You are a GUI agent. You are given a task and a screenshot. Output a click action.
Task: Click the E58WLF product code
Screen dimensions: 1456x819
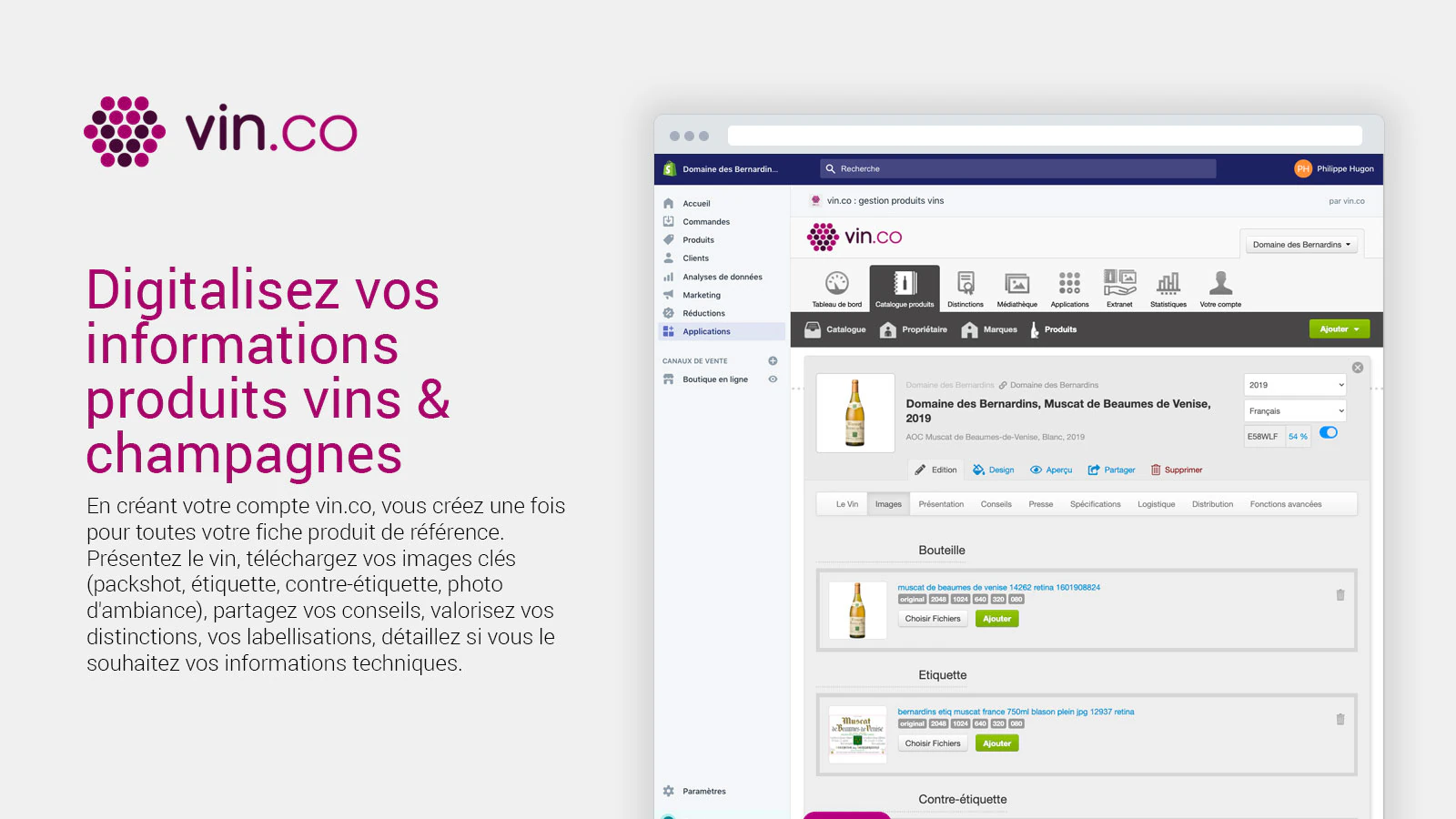(x=1264, y=437)
